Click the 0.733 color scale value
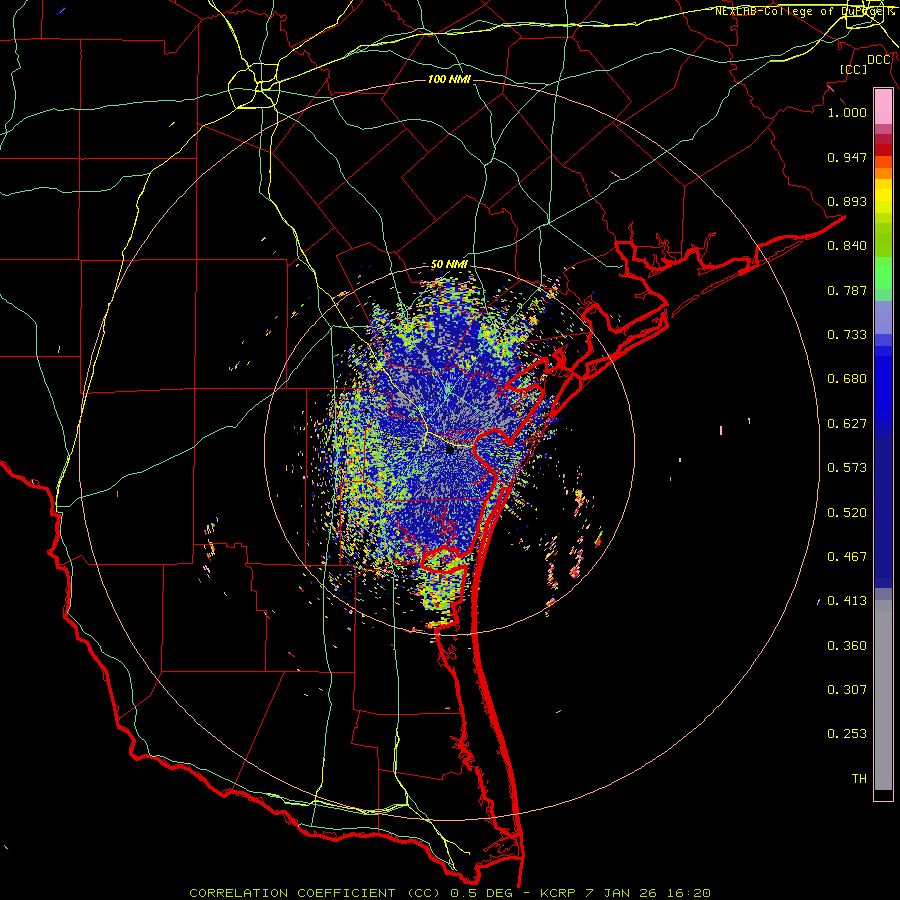This screenshot has width=900, height=900. [847, 335]
